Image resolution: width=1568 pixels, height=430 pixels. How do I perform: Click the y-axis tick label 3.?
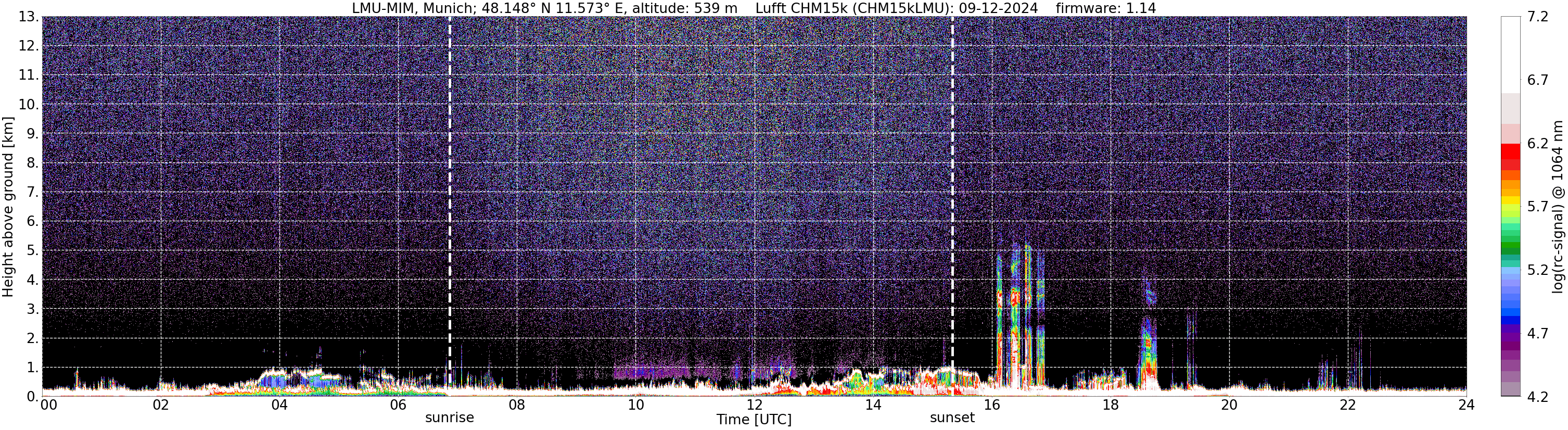coord(32,309)
